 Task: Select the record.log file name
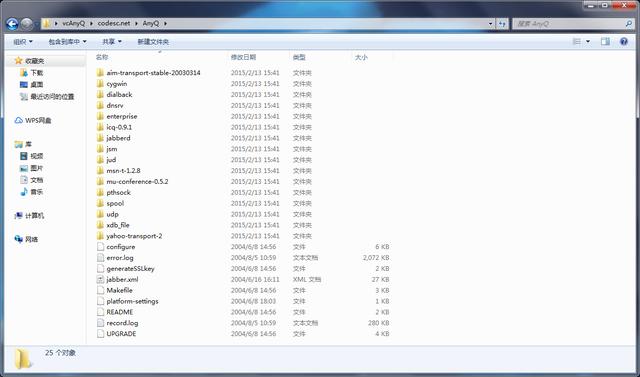pos(122,323)
